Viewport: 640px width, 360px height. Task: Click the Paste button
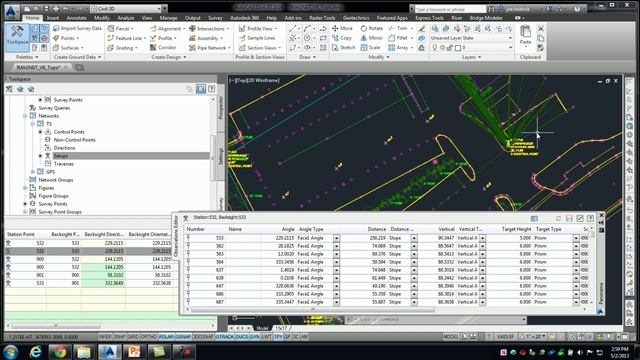pyautogui.click(x=525, y=35)
